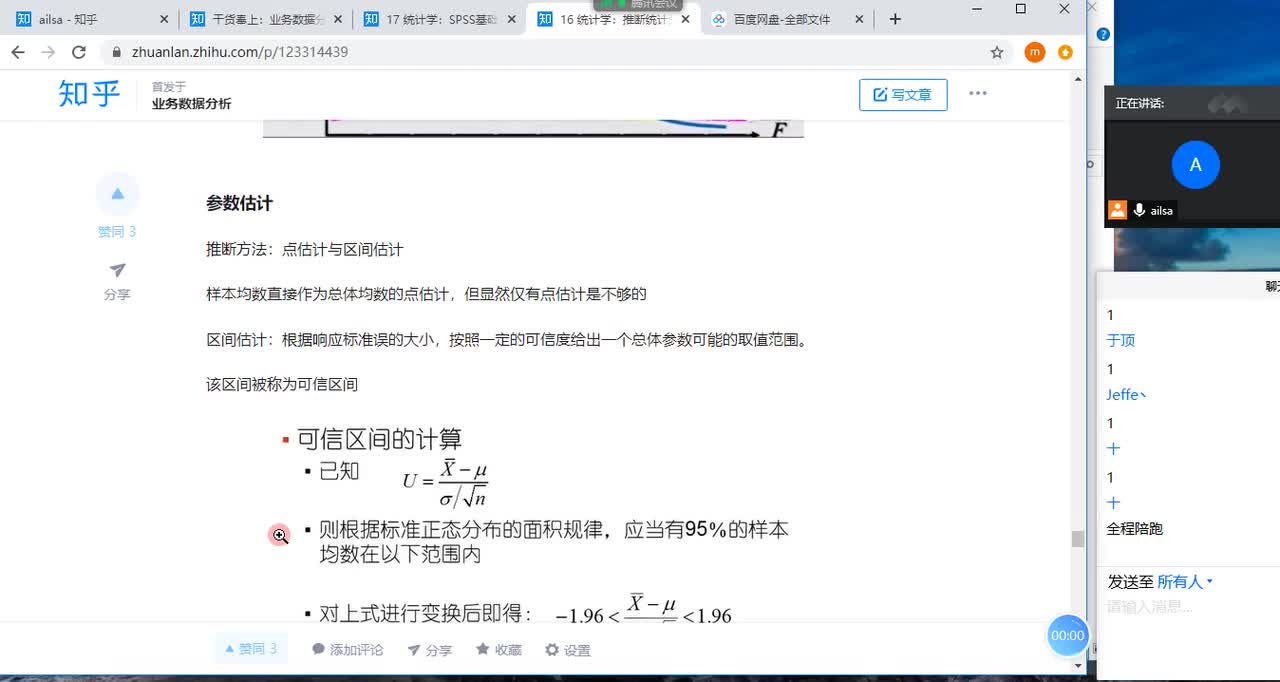Click the chat sender name 'Jeffe'

tap(1125, 394)
